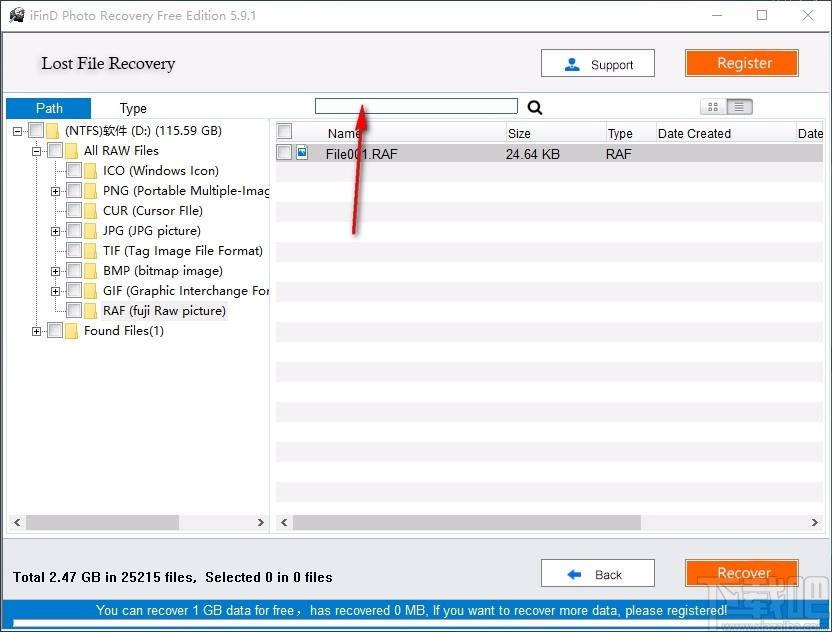
Task: Minimize the iFinD Photo Recovery window
Action: tap(717, 15)
